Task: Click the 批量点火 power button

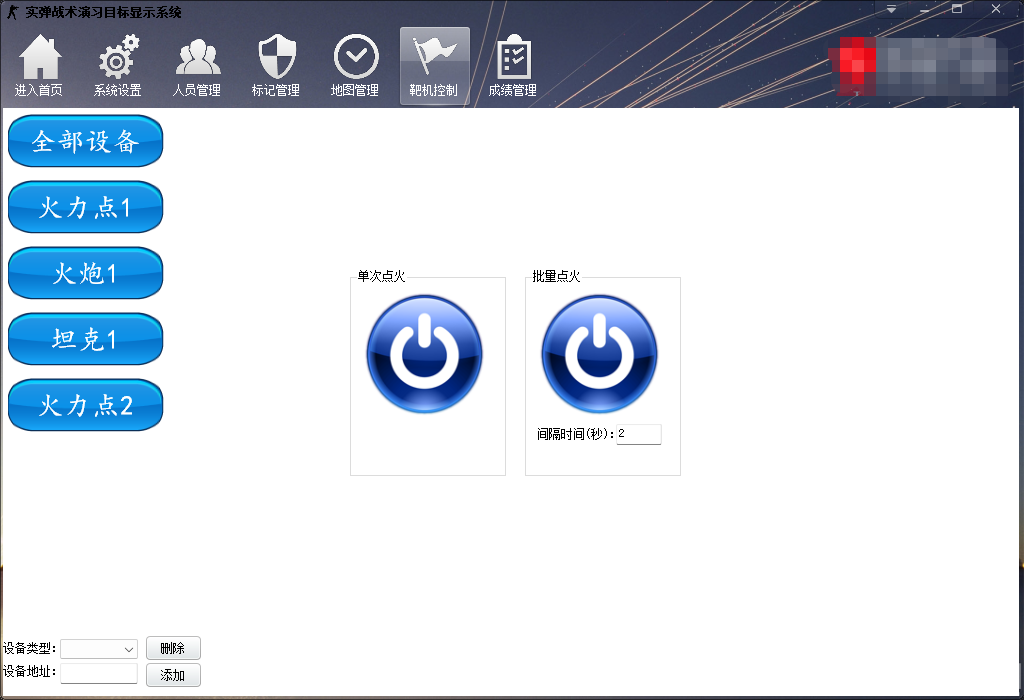Action: [x=600, y=354]
